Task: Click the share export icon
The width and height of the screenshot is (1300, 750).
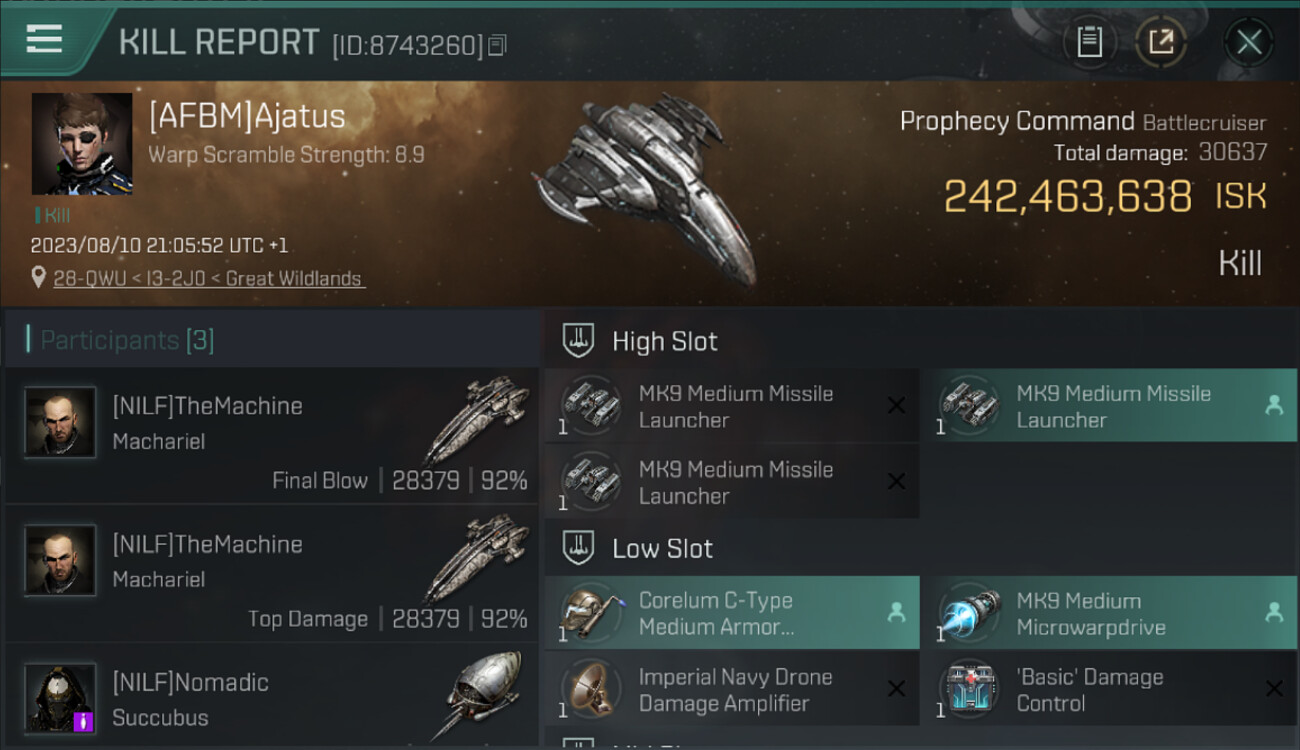Action: click(x=1161, y=42)
